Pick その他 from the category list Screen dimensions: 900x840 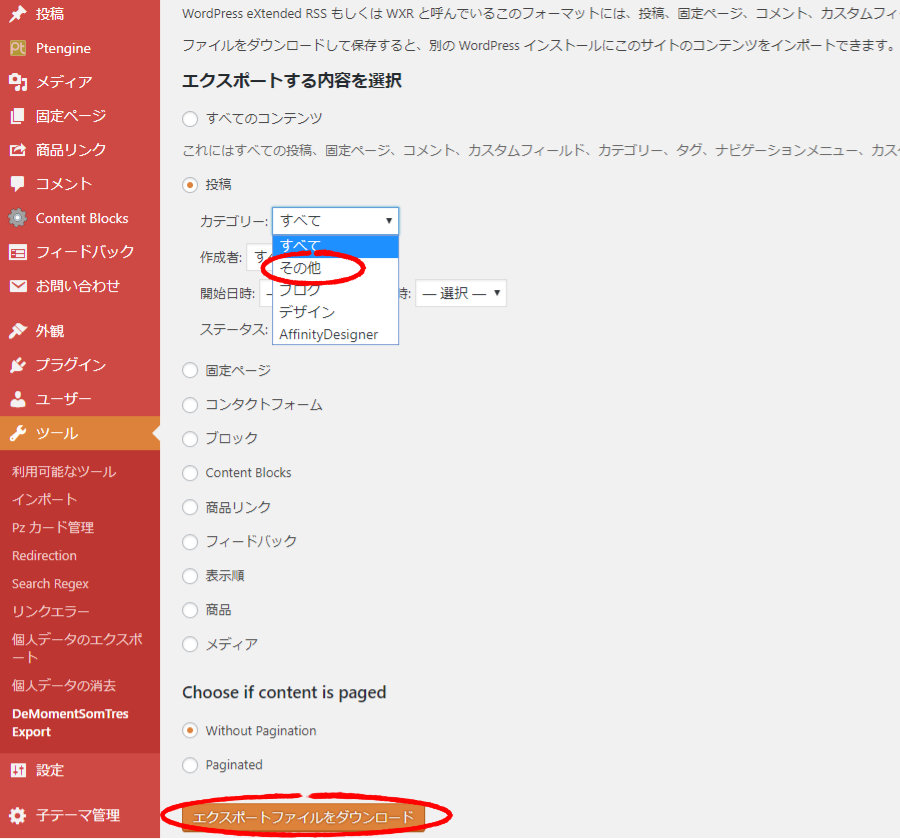pyautogui.click(x=301, y=268)
